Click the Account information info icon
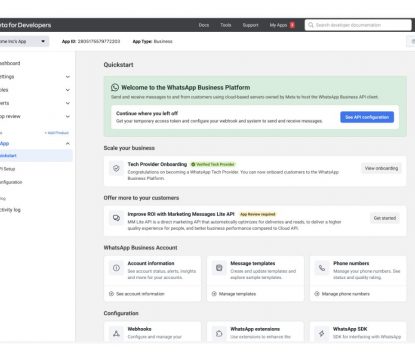Image resolution: width=415 pixels, height=360 pixels. [116, 268]
